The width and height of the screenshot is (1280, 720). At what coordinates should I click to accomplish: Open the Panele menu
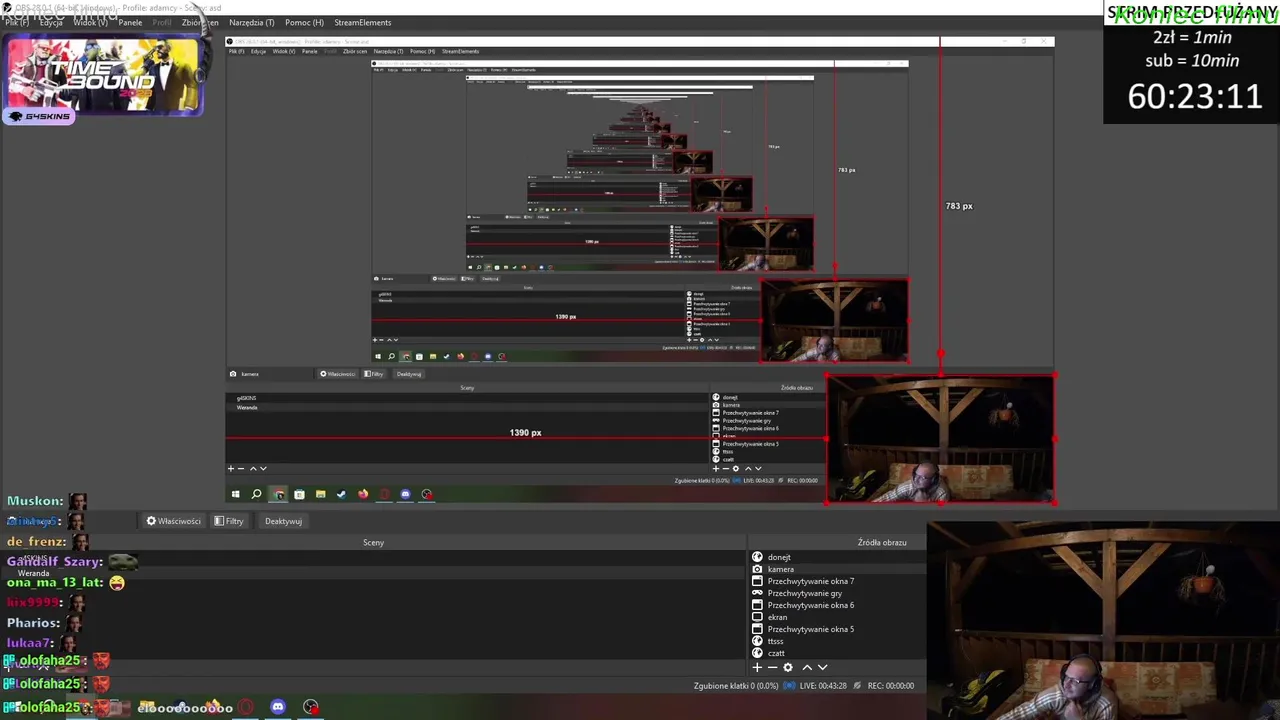pos(130,22)
